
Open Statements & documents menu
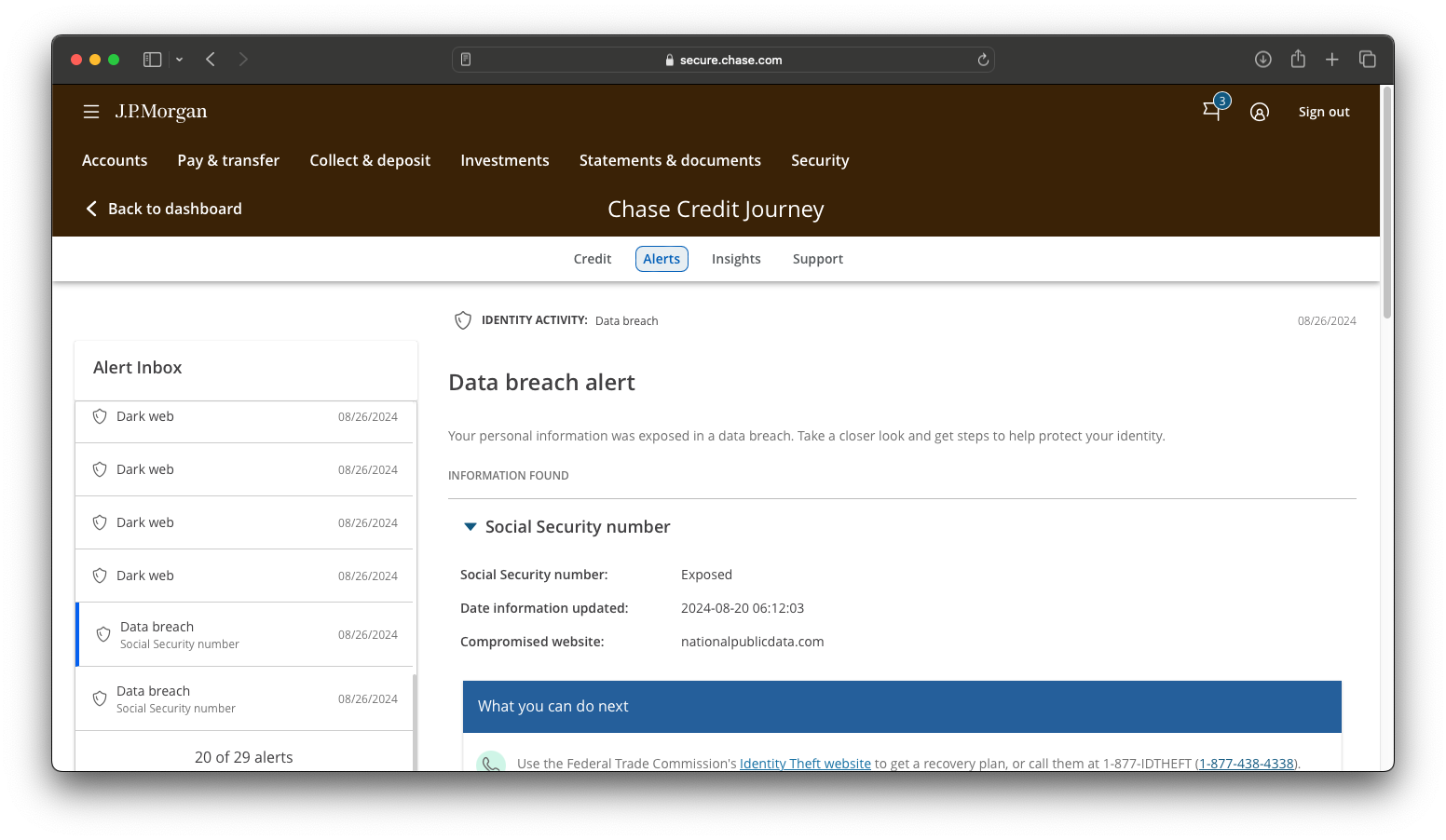(x=670, y=160)
